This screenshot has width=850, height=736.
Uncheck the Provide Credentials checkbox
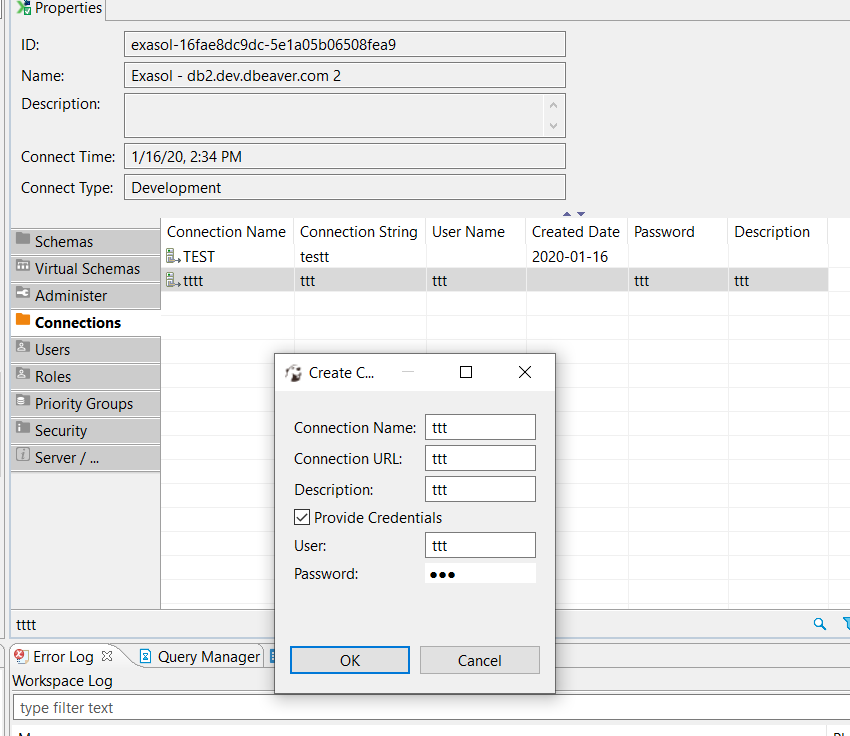[x=302, y=517]
